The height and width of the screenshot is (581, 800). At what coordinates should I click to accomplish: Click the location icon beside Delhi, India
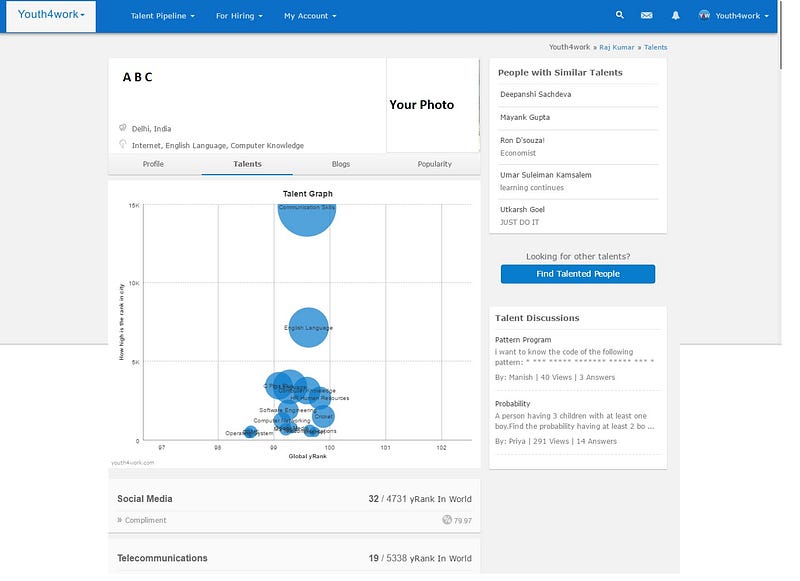pyautogui.click(x=122, y=128)
